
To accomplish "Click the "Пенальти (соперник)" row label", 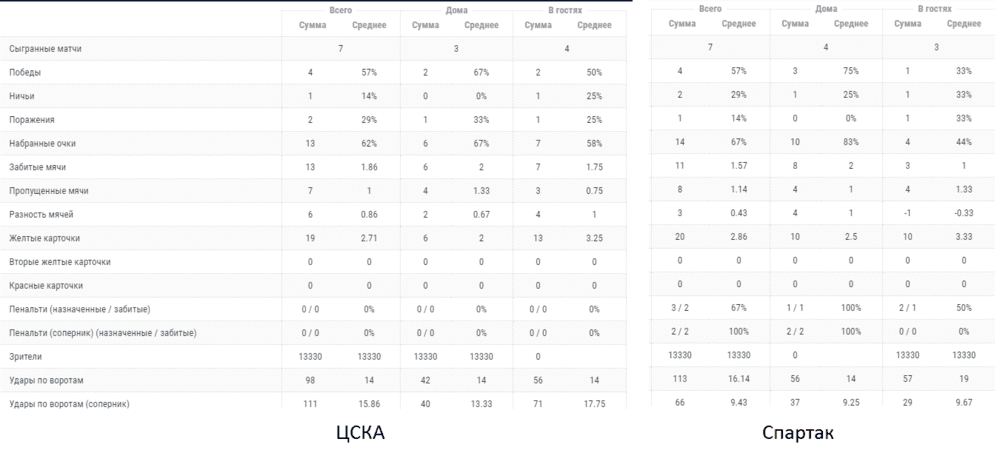I will pos(102,332).
